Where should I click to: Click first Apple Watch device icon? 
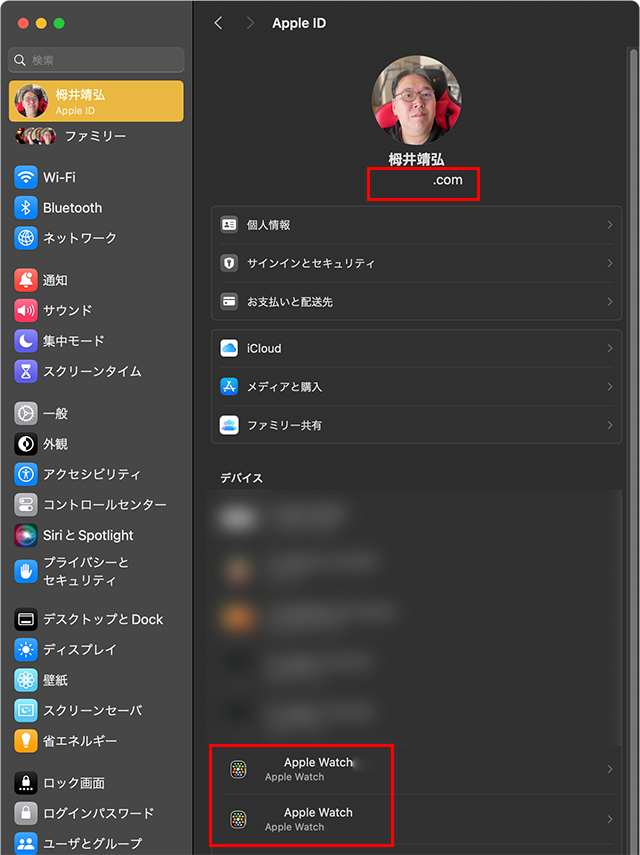point(238,769)
